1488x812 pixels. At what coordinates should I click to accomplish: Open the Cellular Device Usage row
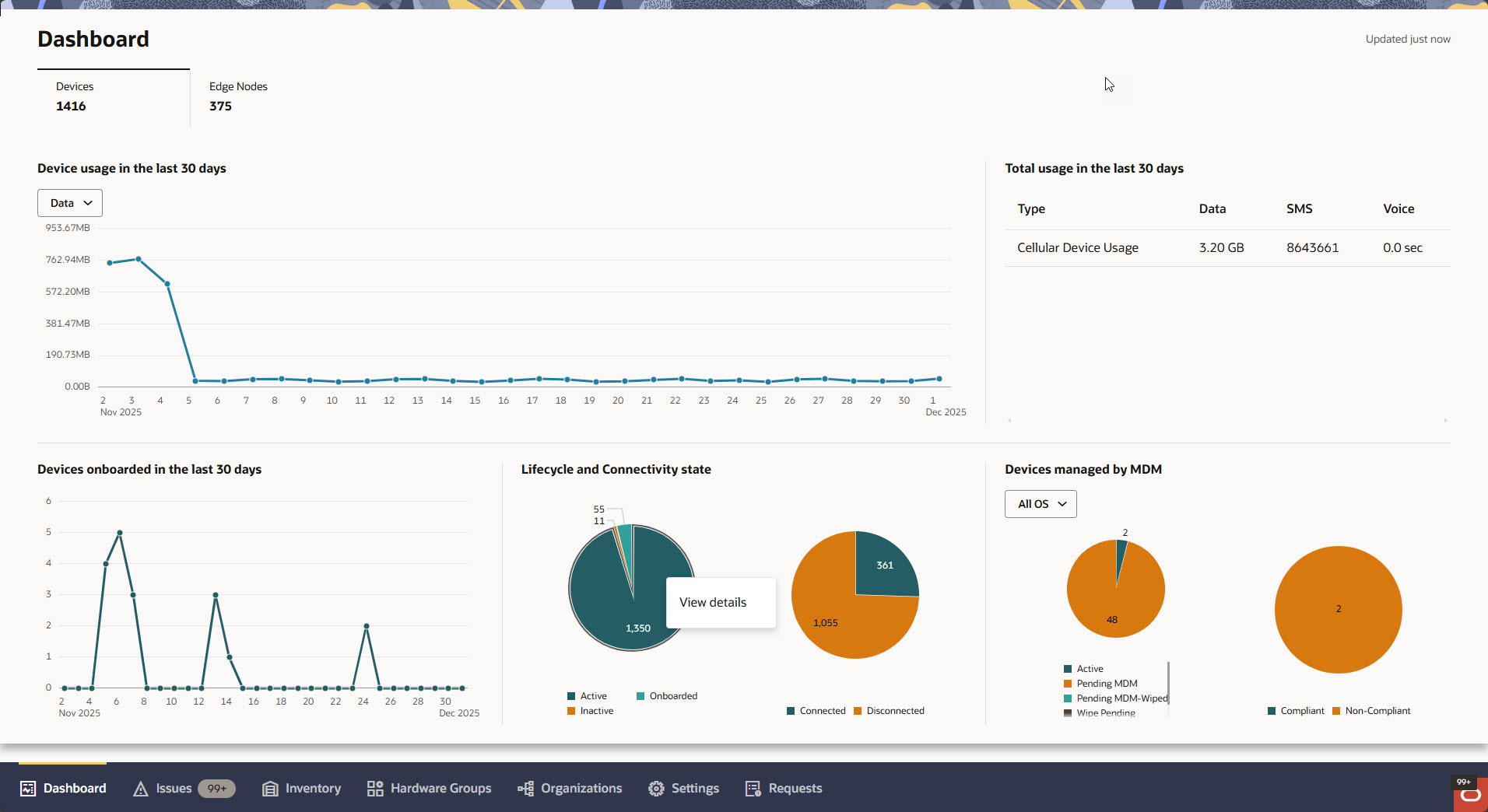[x=1077, y=247]
